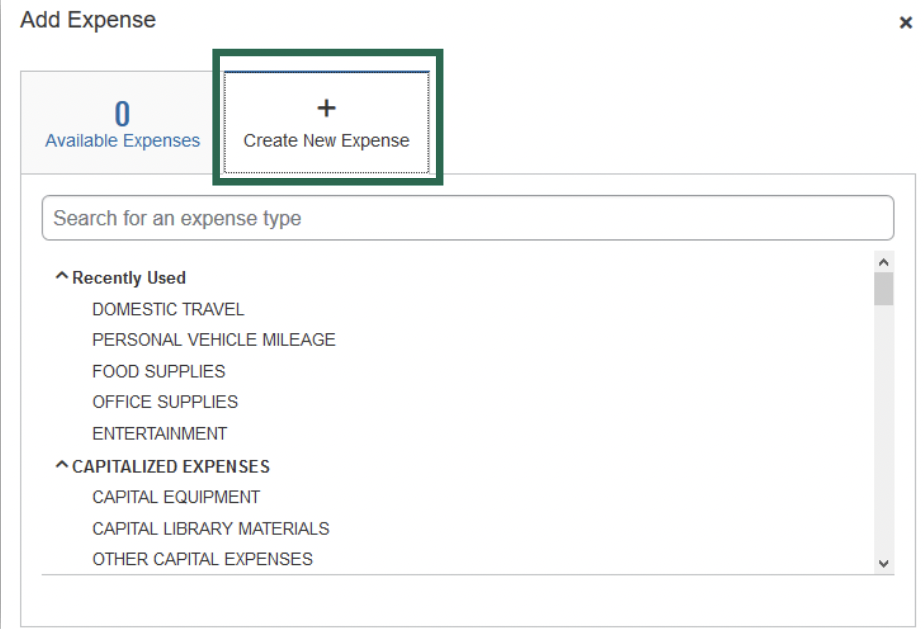The width and height of the screenshot is (924, 629).
Task: Click the close X on Add Expense dialog
Action: coord(908,21)
